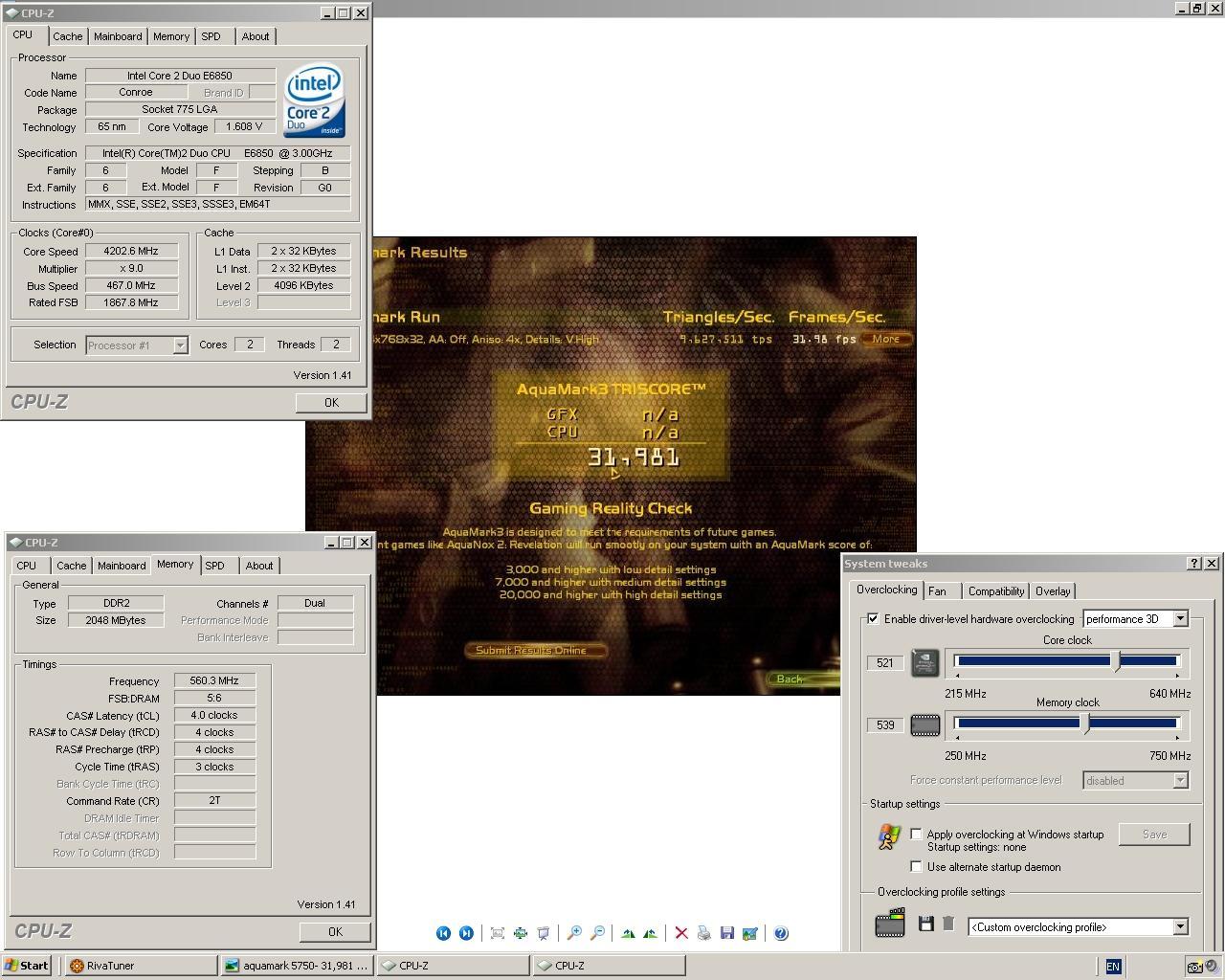
Task: Click the memory chip icon beside Memory clock
Action: point(924,725)
